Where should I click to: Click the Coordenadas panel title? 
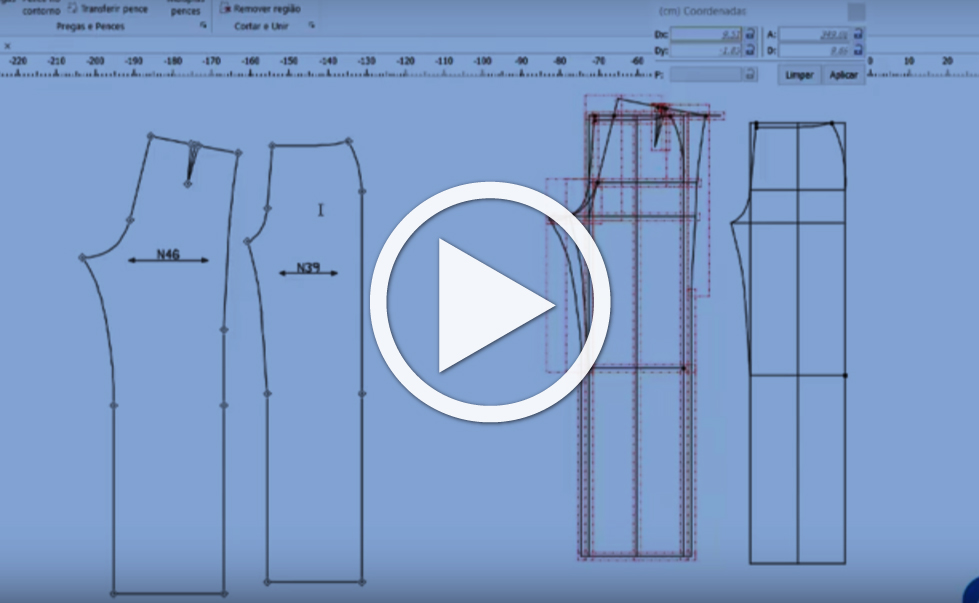[702, 11]
